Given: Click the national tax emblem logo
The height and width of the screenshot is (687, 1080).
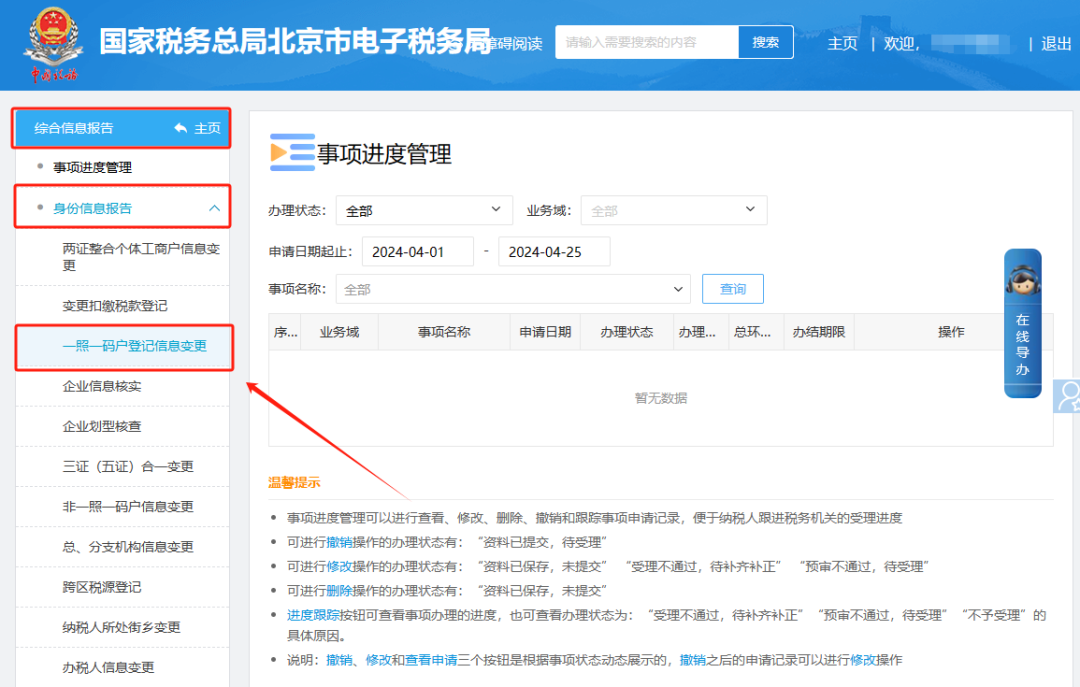Looking at the screenshot, I should 53,43.
